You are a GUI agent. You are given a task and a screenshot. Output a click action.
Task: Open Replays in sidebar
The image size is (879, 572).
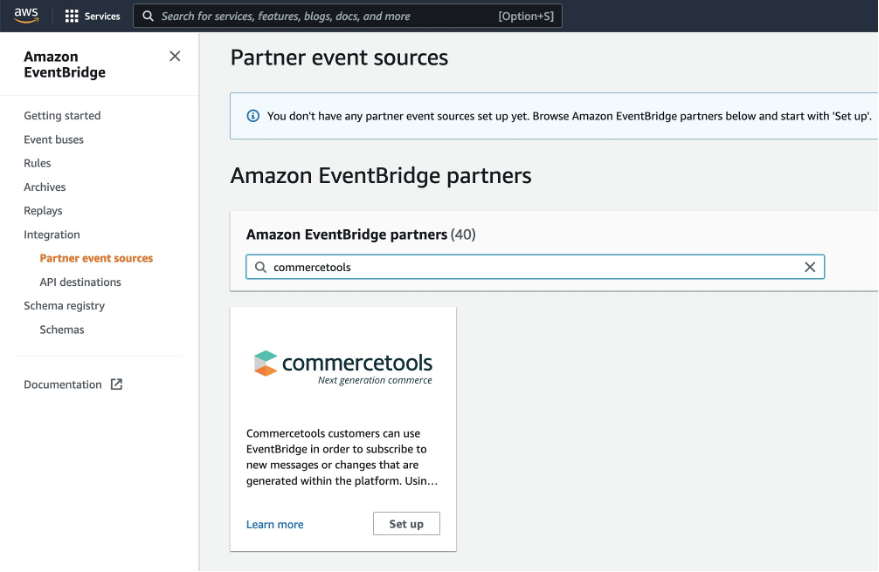pos(43,211)
